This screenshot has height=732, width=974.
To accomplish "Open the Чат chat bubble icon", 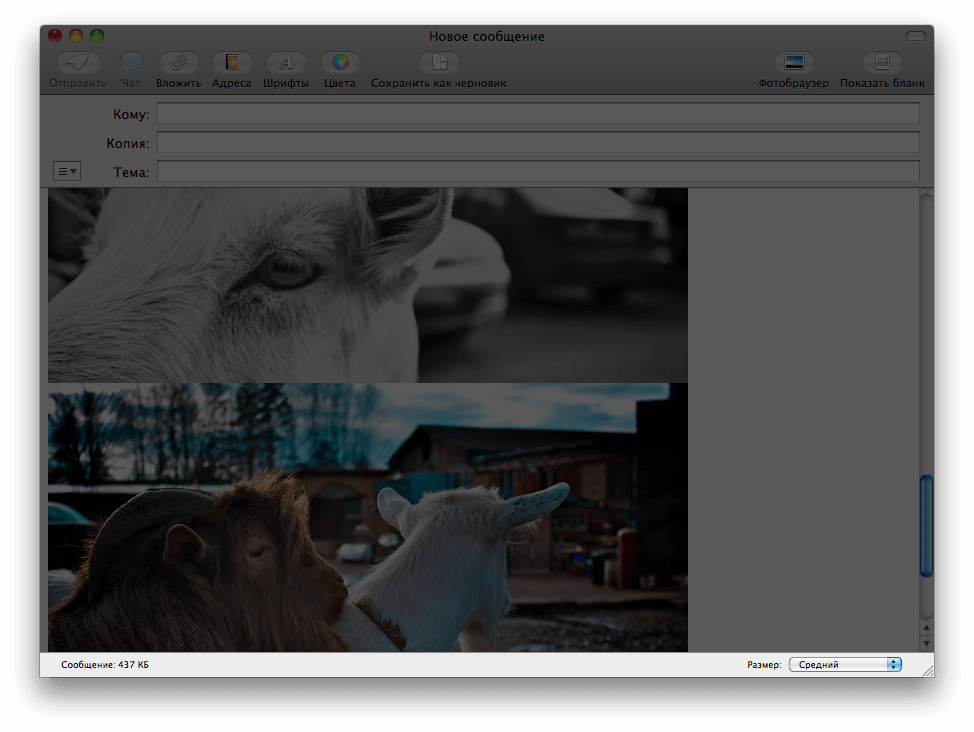I will pyautogui.click(x=130, y=62).
